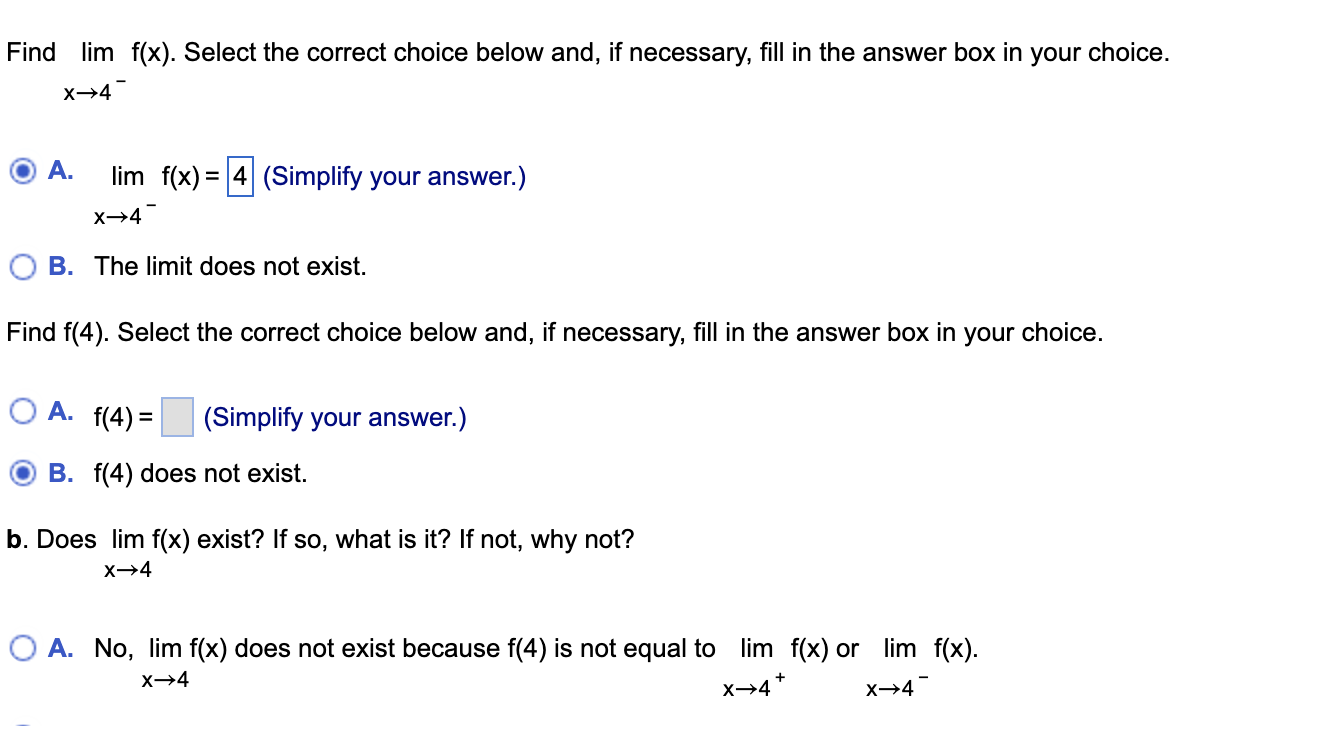Select choice A for the left-hand limit question
1338x752 pixels.
[22, 170]
